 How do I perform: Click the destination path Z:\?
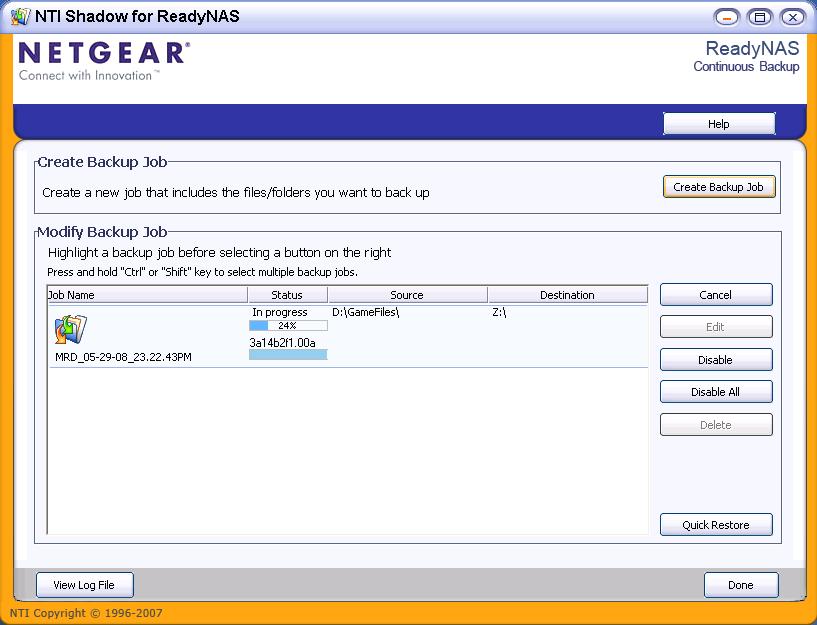tap(499, 312)
